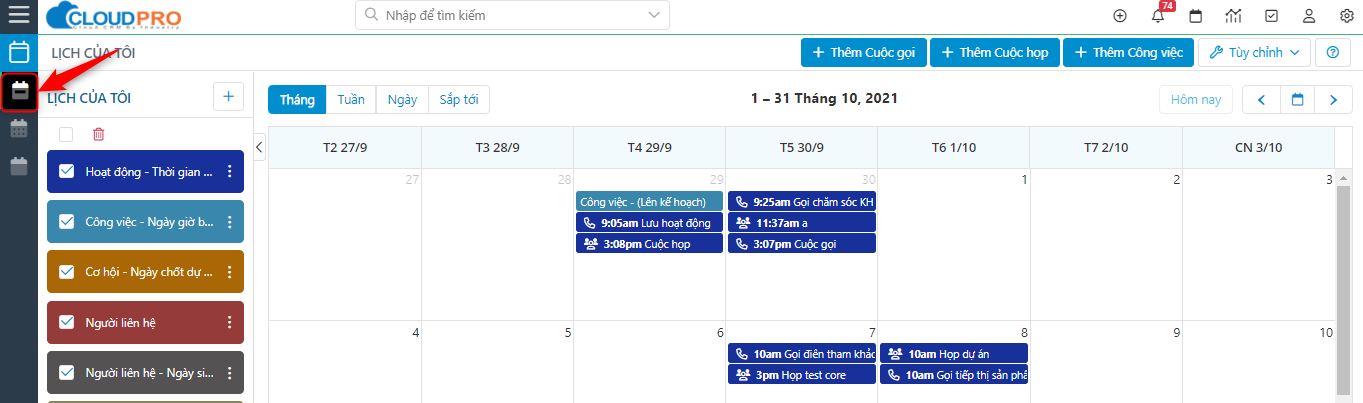The width and height of the screenshot is (1363, 403).
Task: Tick the select-all checkbox above calendar list
Action: coord(66,134)
